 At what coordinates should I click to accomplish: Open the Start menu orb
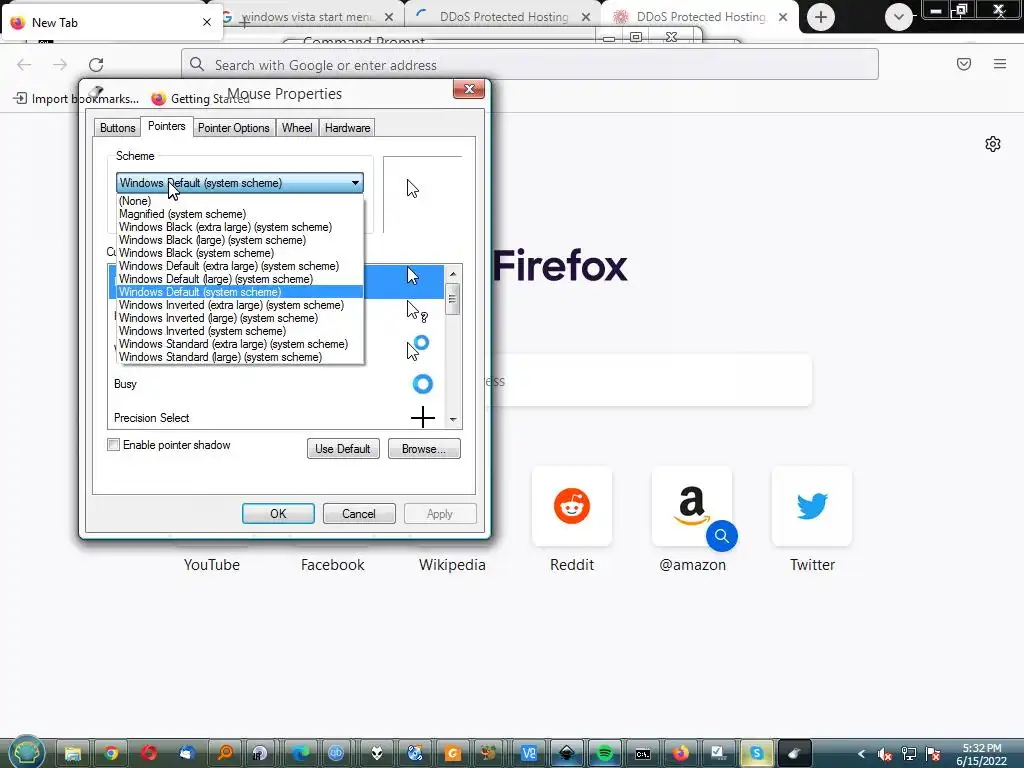pyautogui.click(x=26, y=752)
